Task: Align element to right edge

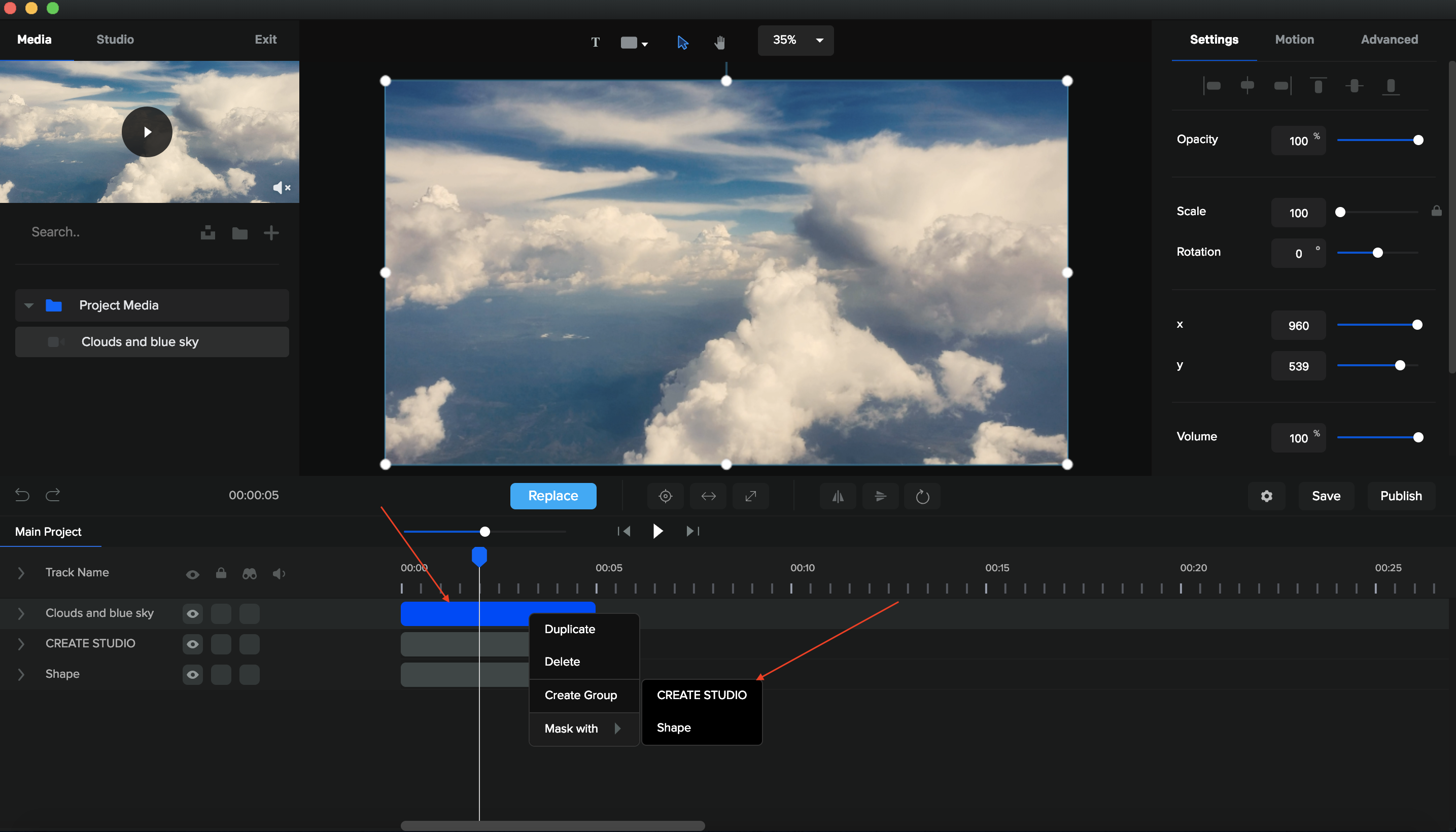Action: (1282, 86)
